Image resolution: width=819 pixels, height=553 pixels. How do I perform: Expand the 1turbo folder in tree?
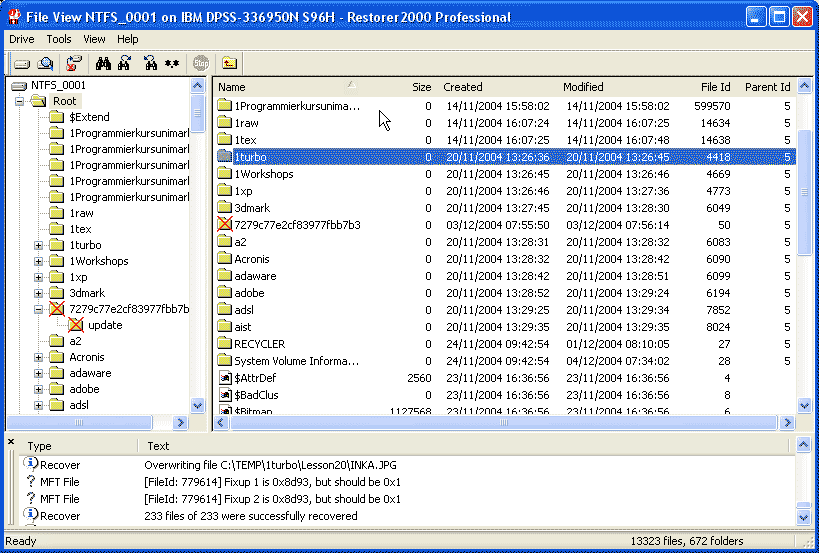coord(38,245)
